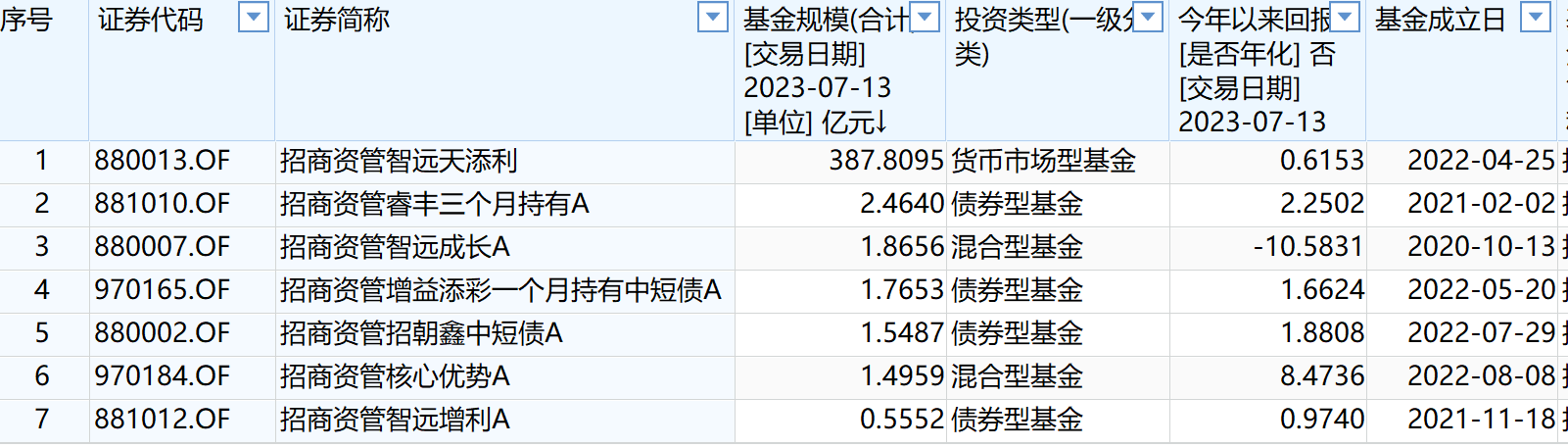Select fund code 880002.OF
Image resolution: width=1568 pixels, height=447 pixels.
pos(162,333)
